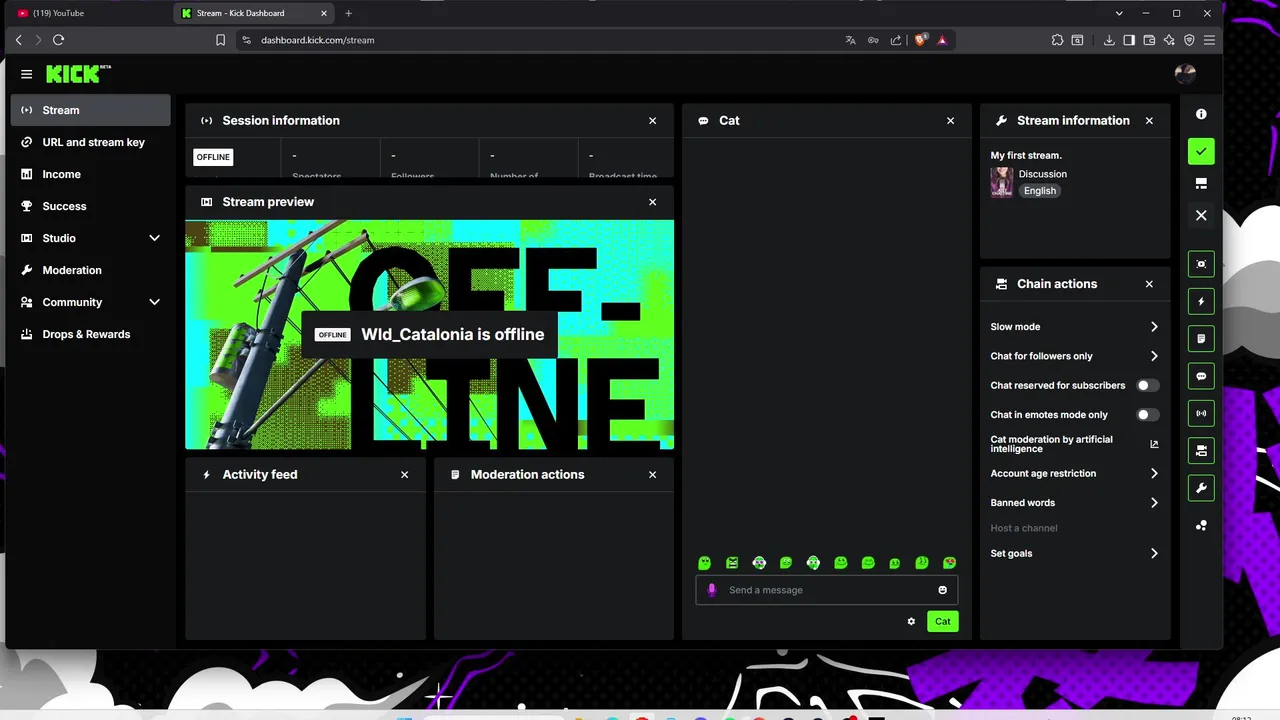The image size is (1280, 720).
Task: Open Banned words settings
Action: 1074,503
